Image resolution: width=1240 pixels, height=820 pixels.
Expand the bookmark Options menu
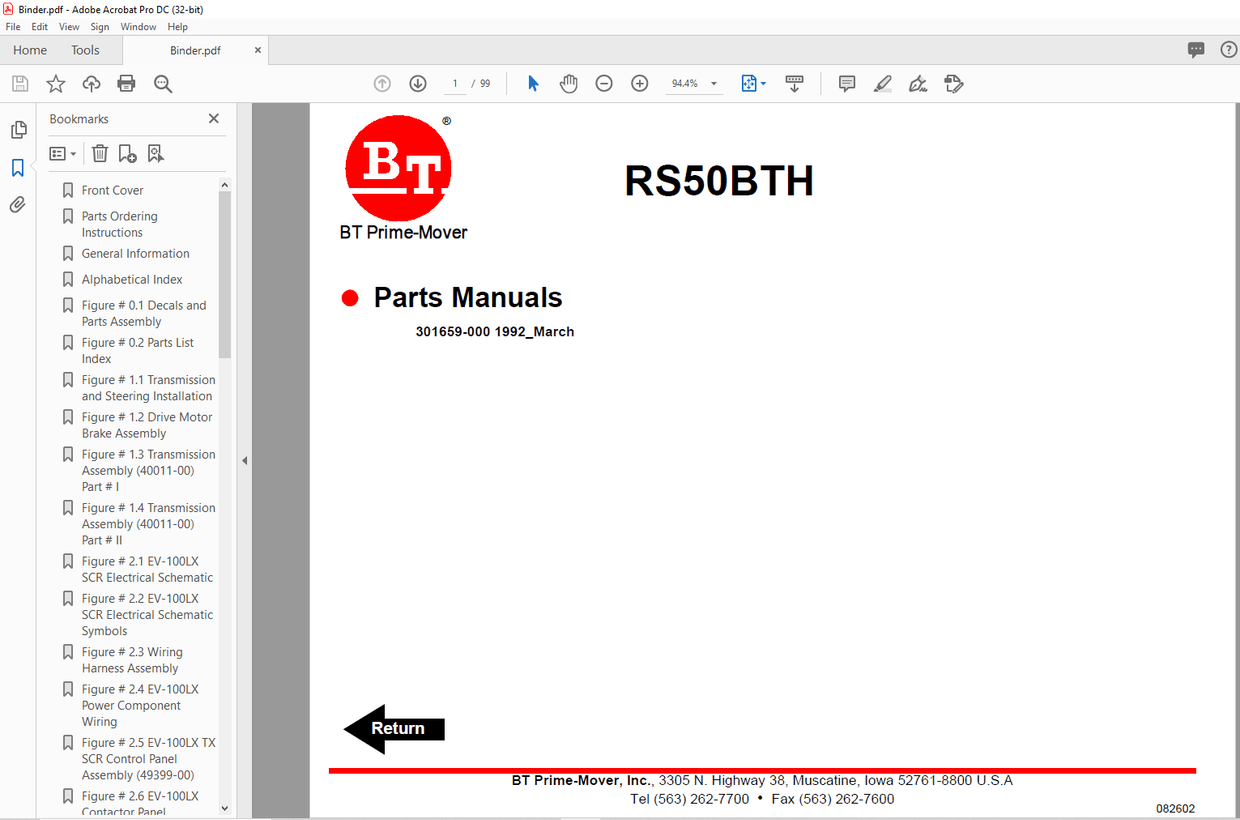tap(61, 152)
